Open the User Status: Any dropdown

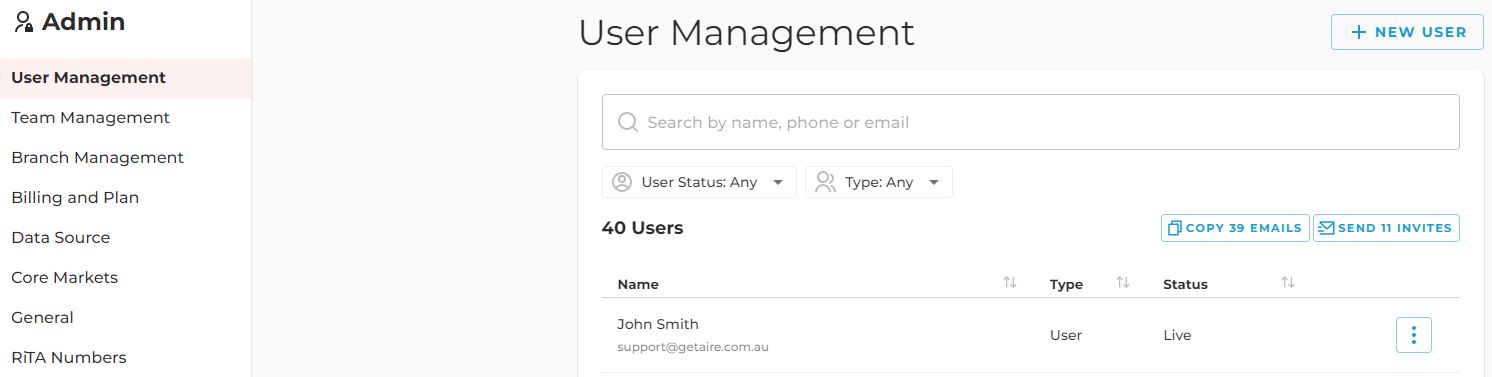click(699, 182)
